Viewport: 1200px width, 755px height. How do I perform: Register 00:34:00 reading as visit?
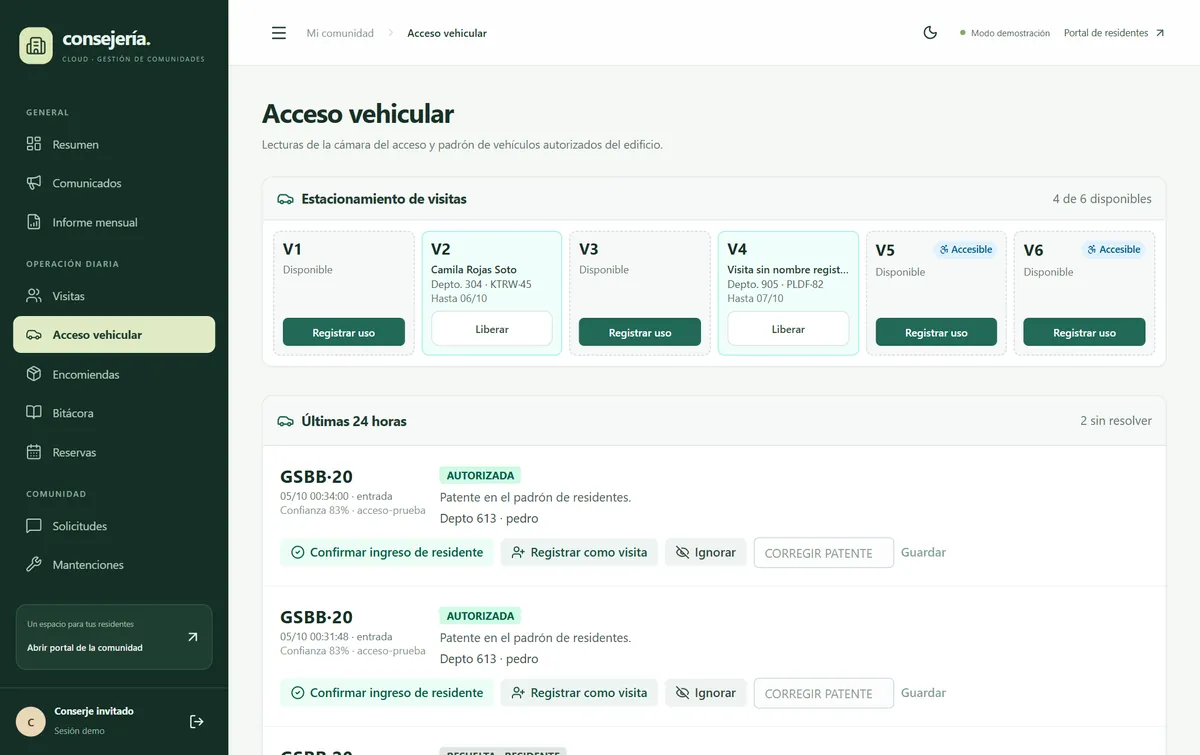579,552
